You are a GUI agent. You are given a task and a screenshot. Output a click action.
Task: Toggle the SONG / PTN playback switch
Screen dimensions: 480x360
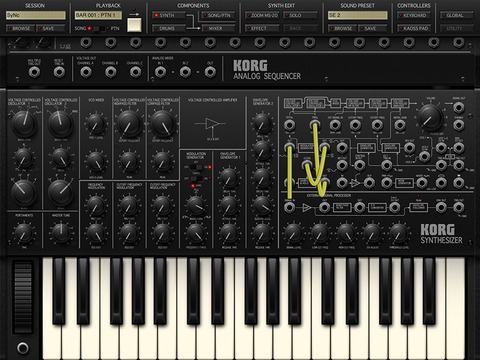[x=98, y=29]
